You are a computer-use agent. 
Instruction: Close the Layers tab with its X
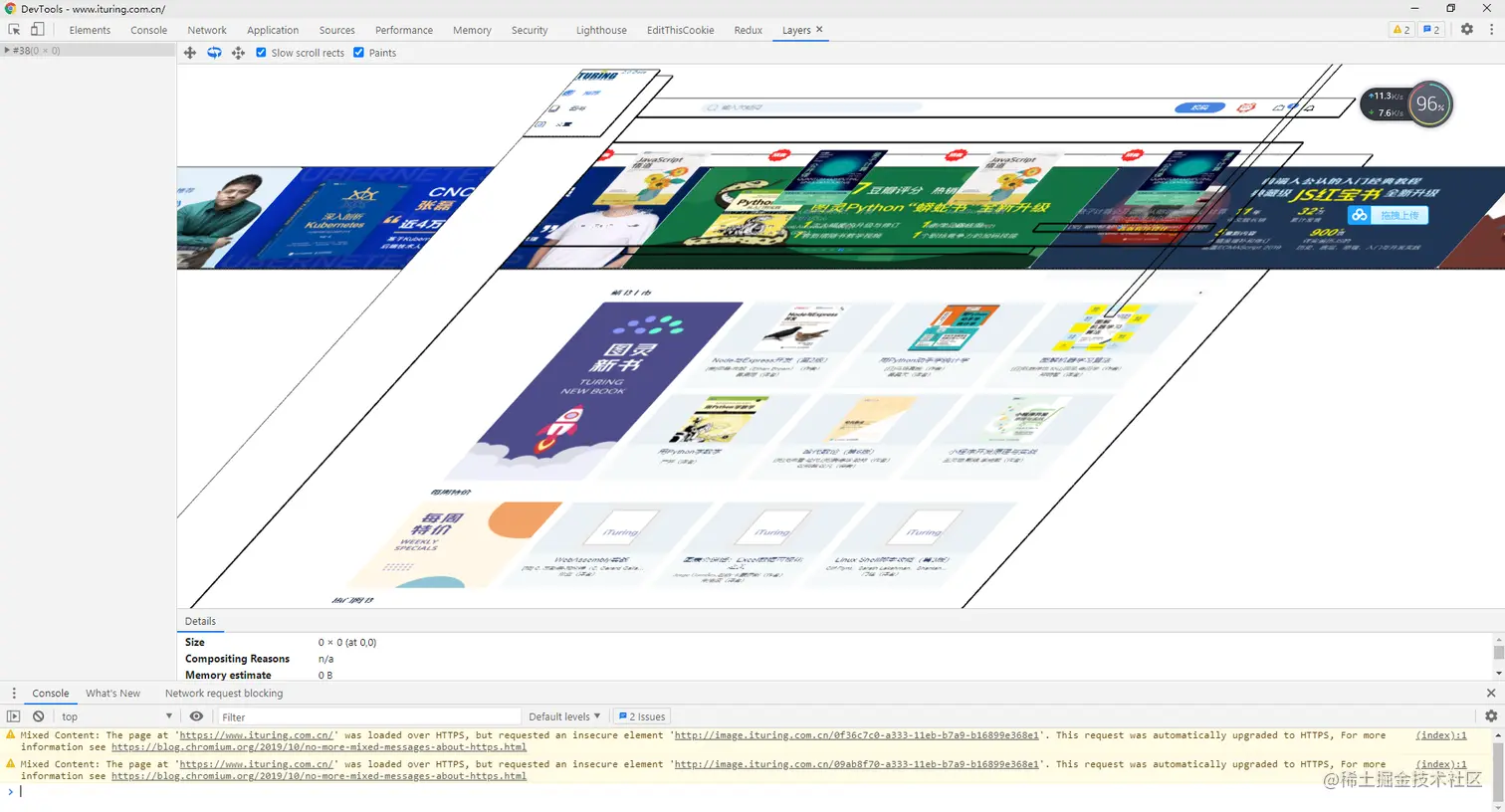(819, 30)
